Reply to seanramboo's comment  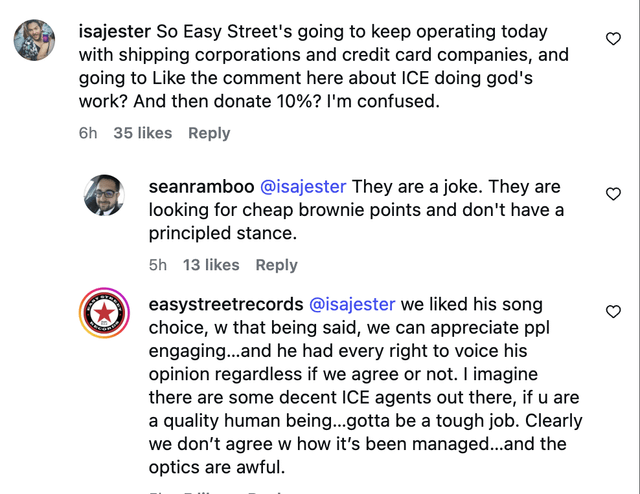(277, 265)
